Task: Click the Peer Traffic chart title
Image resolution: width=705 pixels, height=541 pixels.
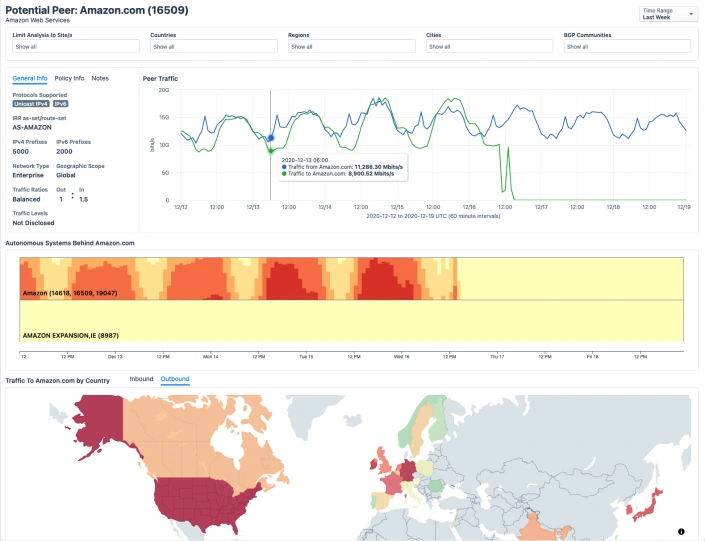Action: (x=160, y=79)
